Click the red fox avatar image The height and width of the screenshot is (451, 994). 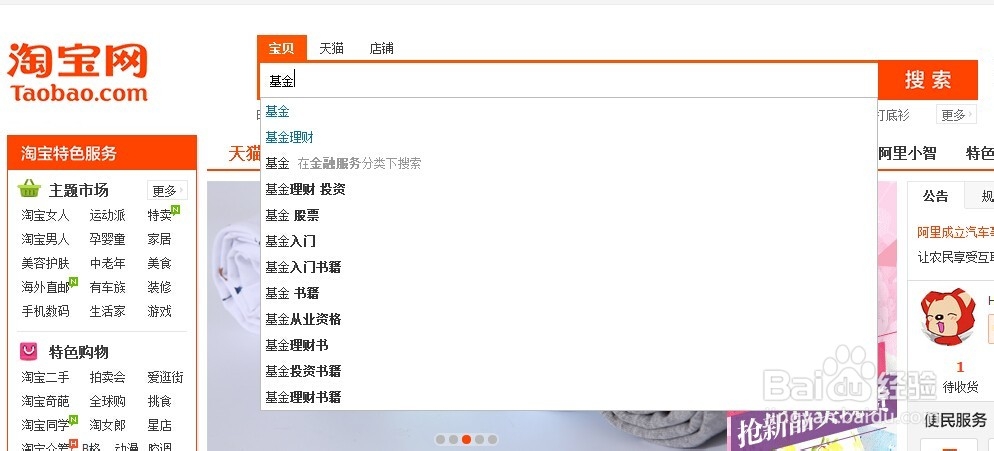[x=948, y=317]
